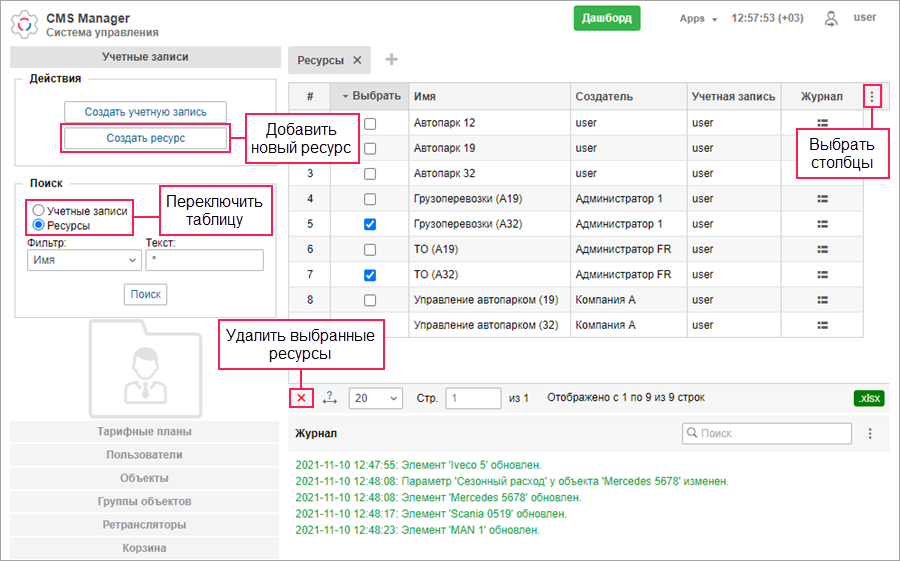Check the Автопарк 12 row checkbox

(370, 123)
